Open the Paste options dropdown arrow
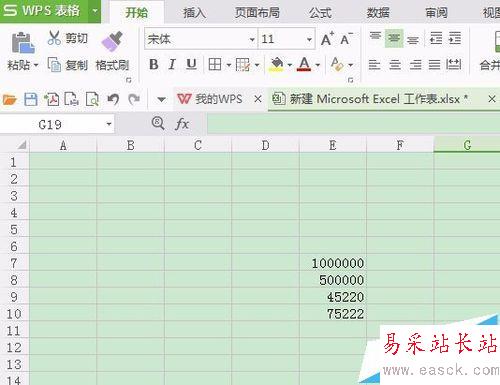 [36, 65]
